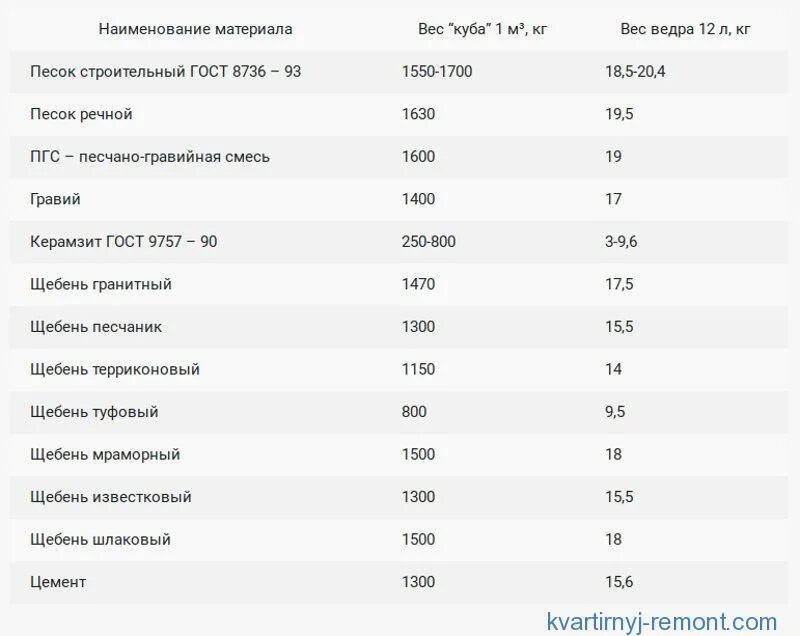Click the 'Щебень шлаковый' label
Image resolution: width=800 pixels, height=636 pixels.
tap(101, 539)
